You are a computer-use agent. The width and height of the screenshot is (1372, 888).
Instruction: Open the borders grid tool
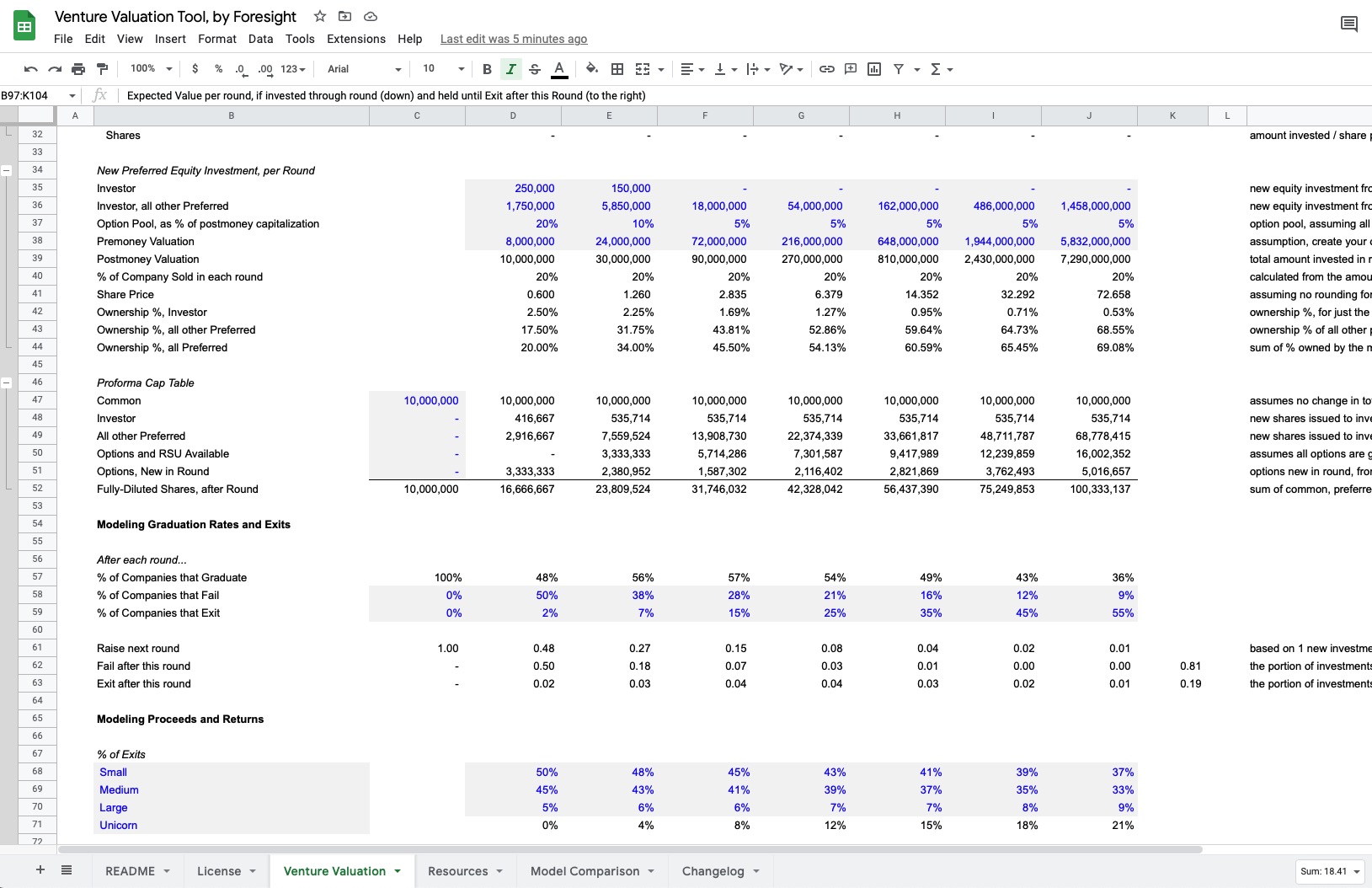tap(617, 69)
